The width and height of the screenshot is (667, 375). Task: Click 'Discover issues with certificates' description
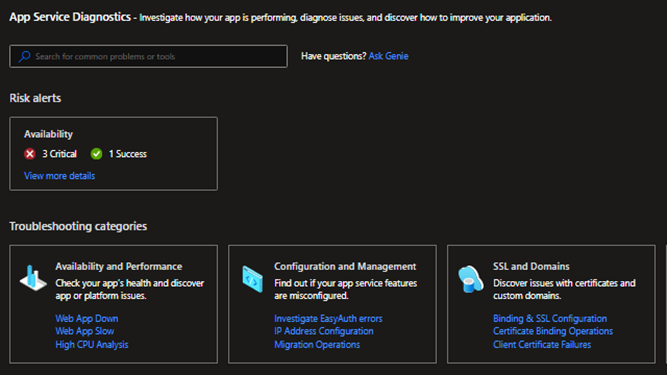[x=564, y=289]
